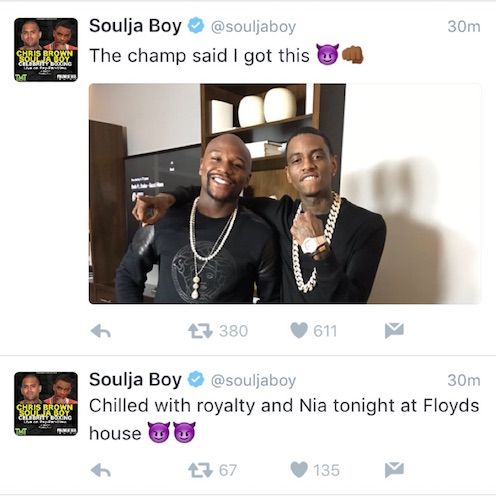
Task: Open Soulja Boy avatar on first tweet
Action: (46, 50)
